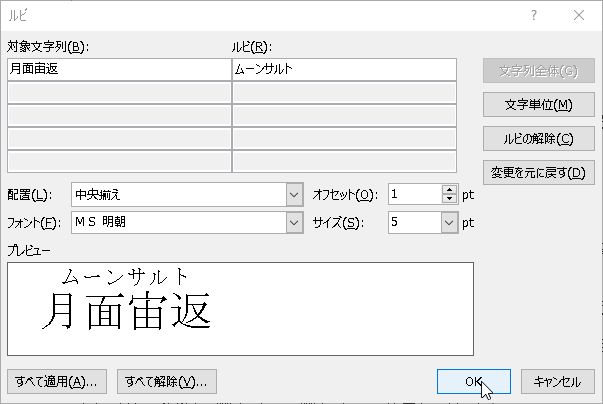Click the キャンセル button
The width and height of the screenshot is (603, 404).
coord(557,381)
